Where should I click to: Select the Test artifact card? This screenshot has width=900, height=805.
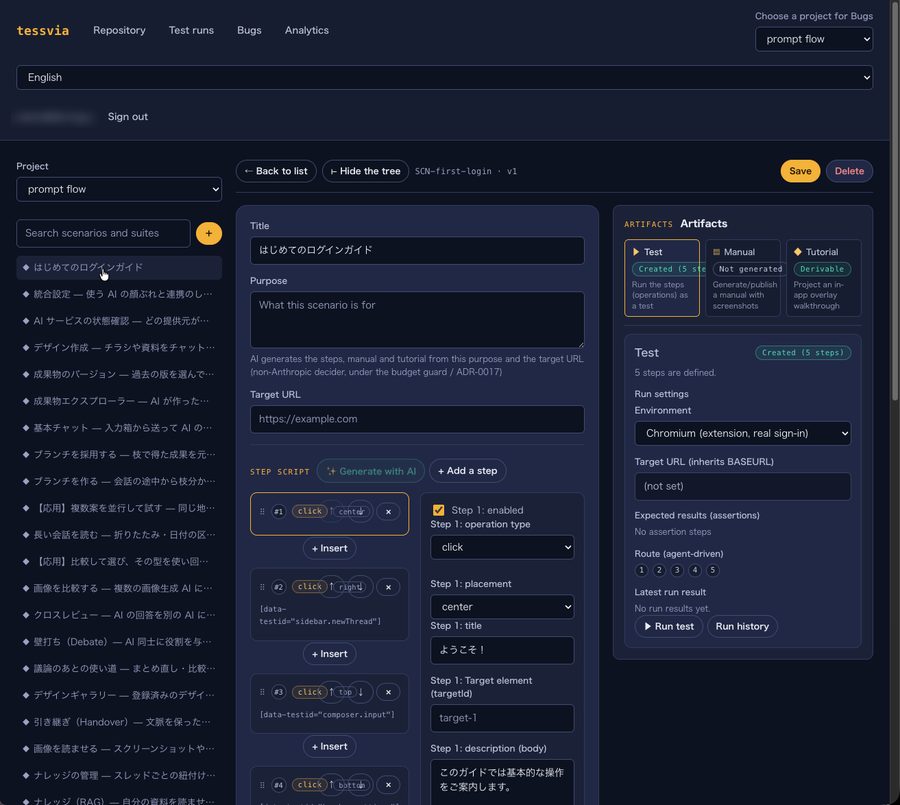click(662, 278)
